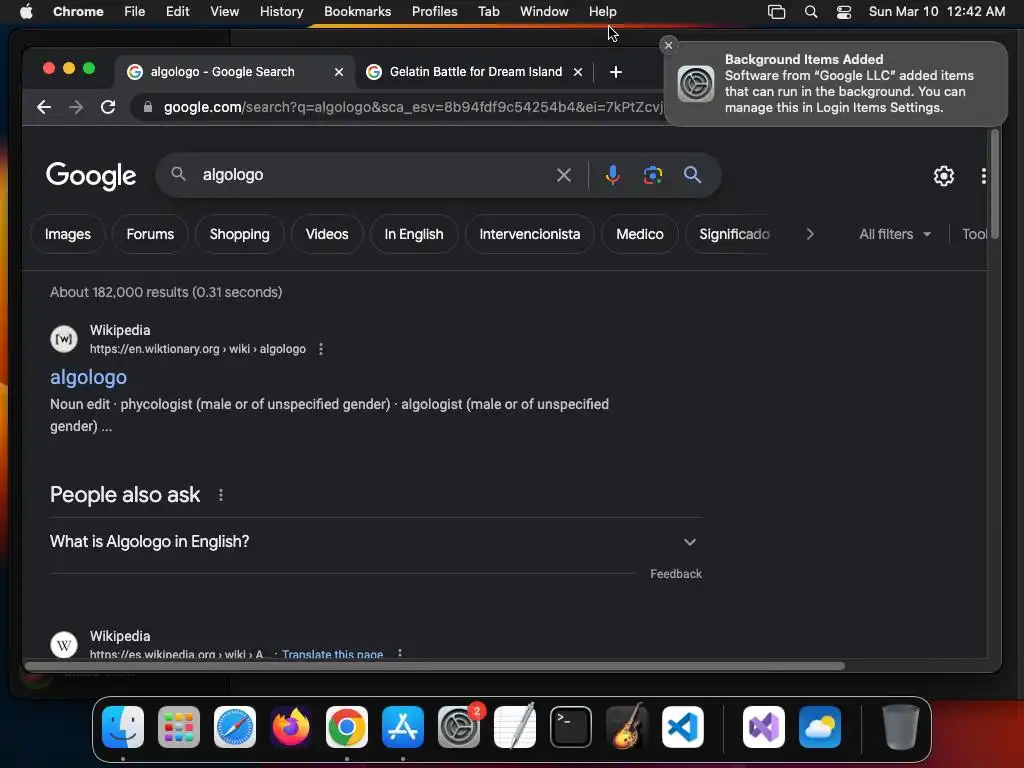Image resolution: width=1024 pixels, height=768 pixels.
Task: Launch GarageBand from the dock
Action: pyautogui.click(x=626, y=727)
